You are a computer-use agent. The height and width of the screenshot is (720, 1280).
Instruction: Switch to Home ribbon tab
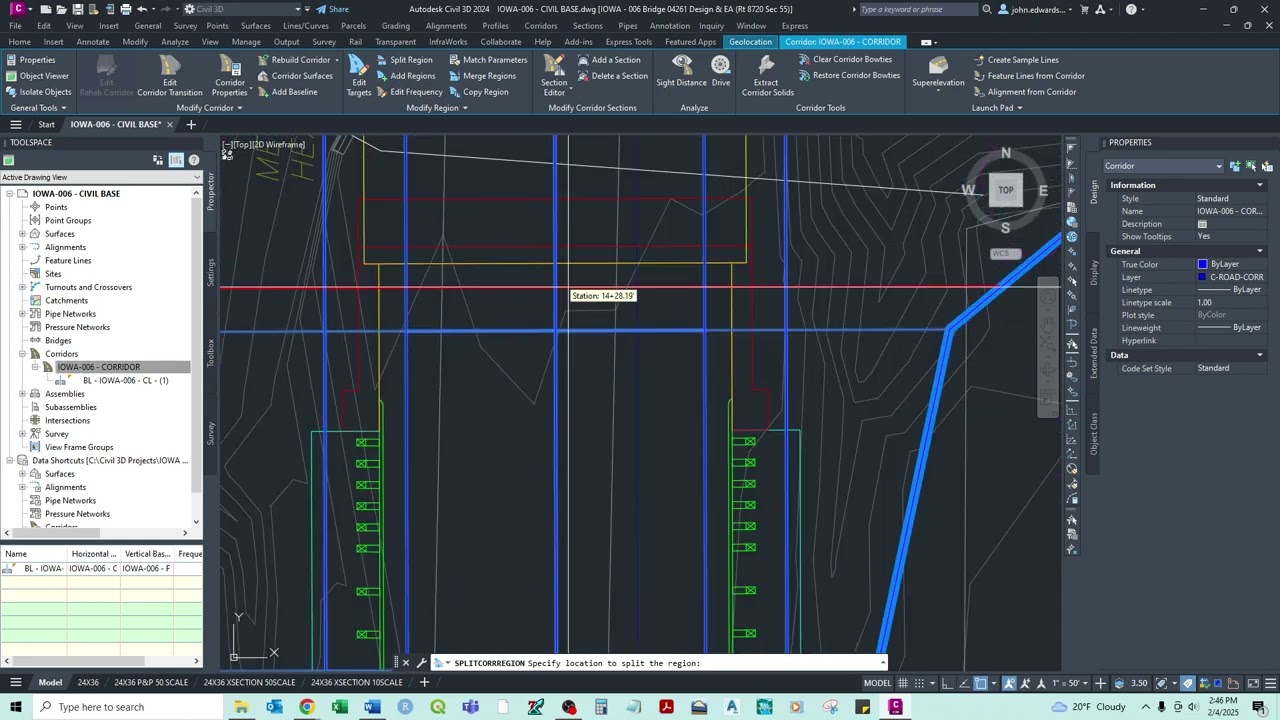coord(20,42)
